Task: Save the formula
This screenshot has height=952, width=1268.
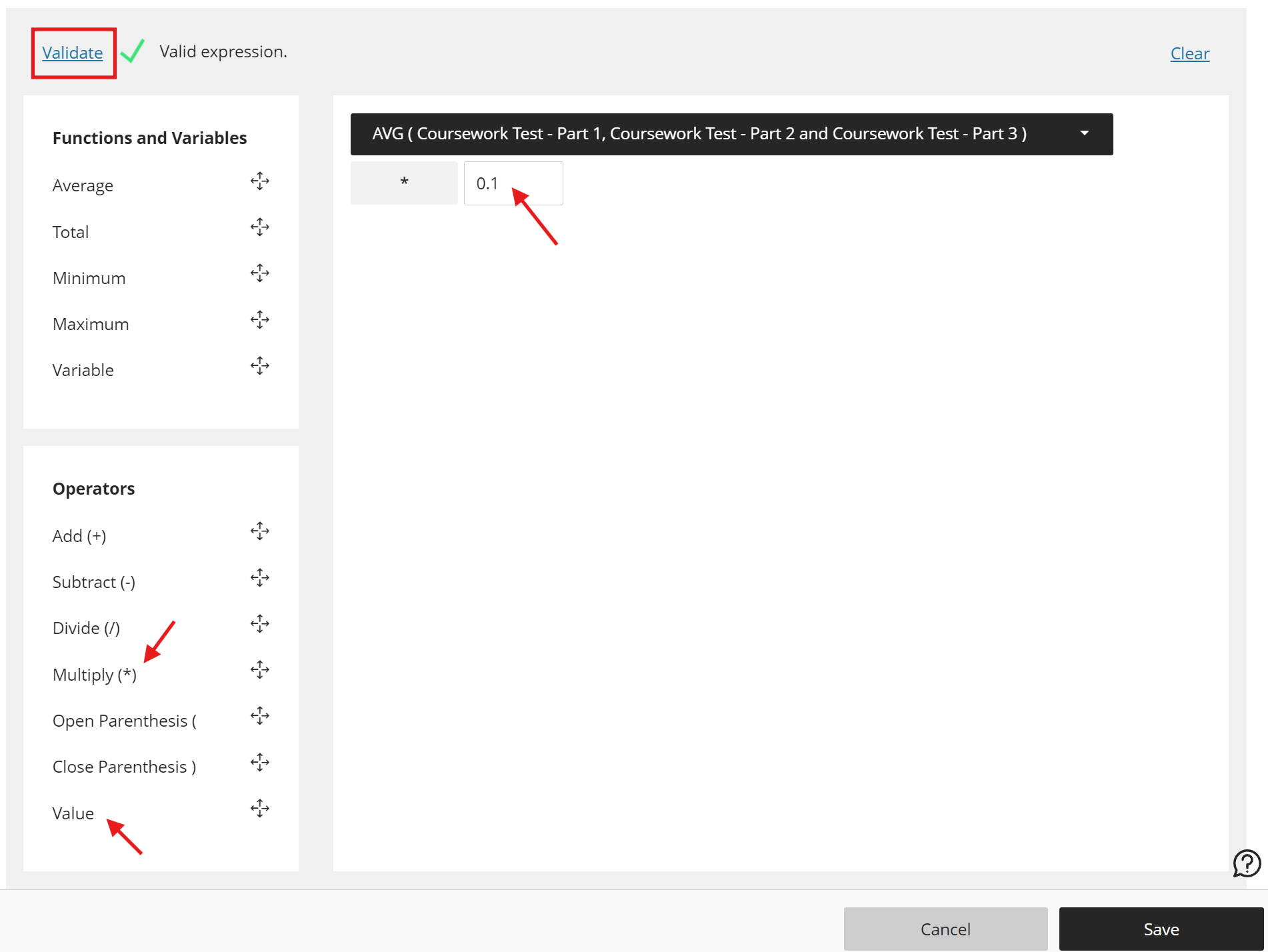Action: [x=1161, y=929]
